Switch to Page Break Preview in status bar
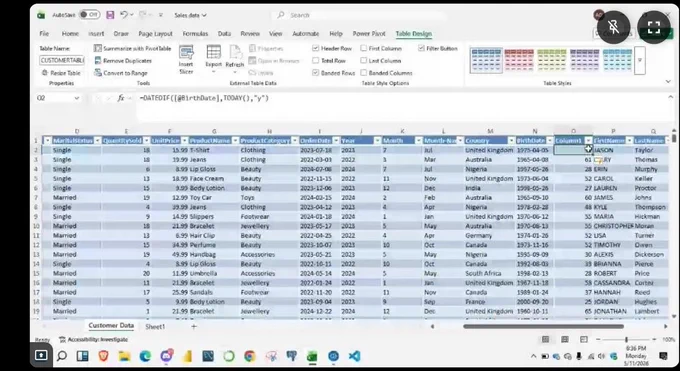Viewport: 680px width, 371px height. (x=584, y=339)
